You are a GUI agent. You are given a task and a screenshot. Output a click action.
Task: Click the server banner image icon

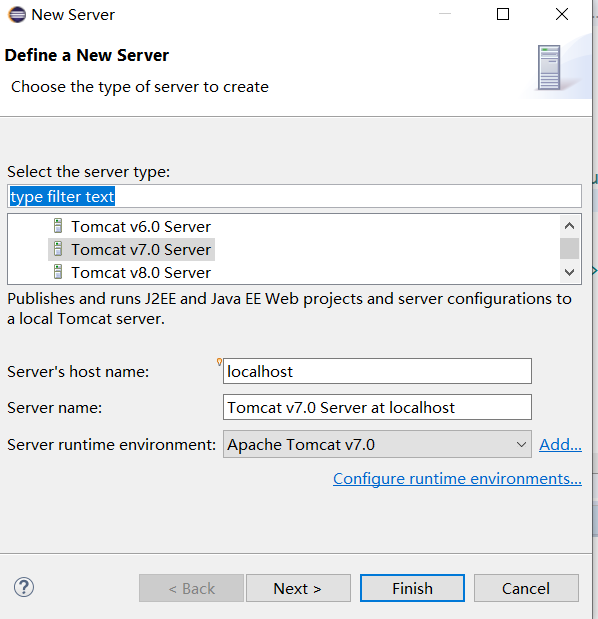click(549, 68)
